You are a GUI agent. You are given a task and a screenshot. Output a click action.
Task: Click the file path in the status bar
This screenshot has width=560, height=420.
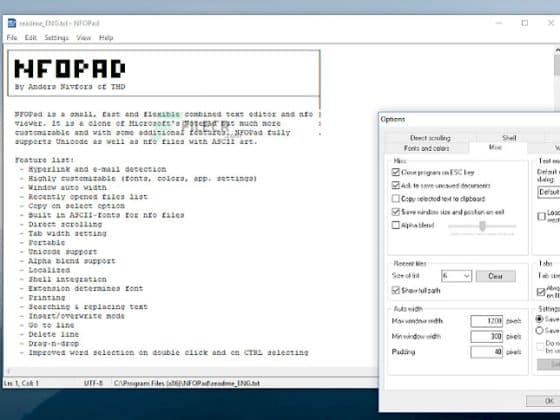(x=187, y=383)
